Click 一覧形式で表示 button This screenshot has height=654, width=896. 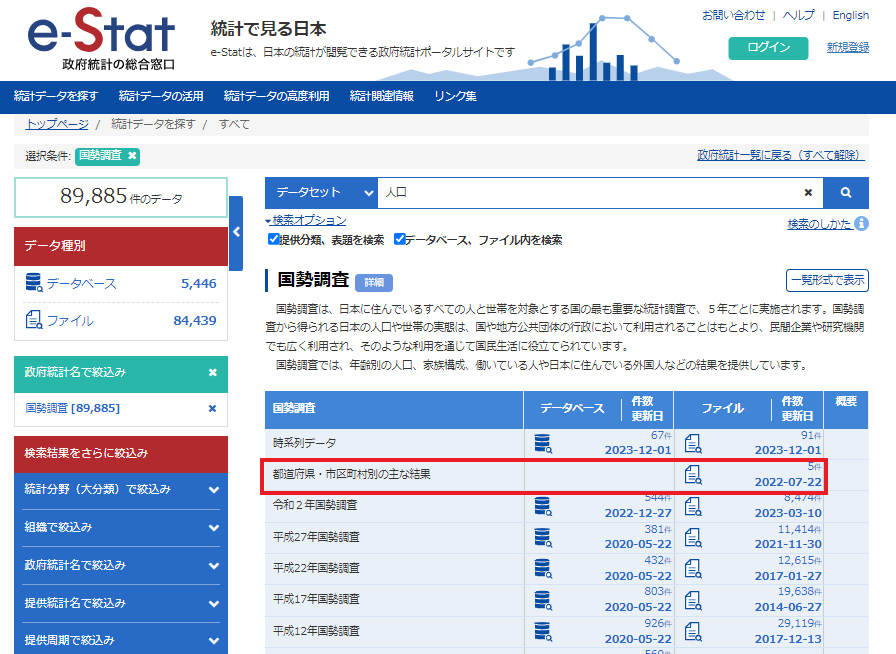[827, 280]
